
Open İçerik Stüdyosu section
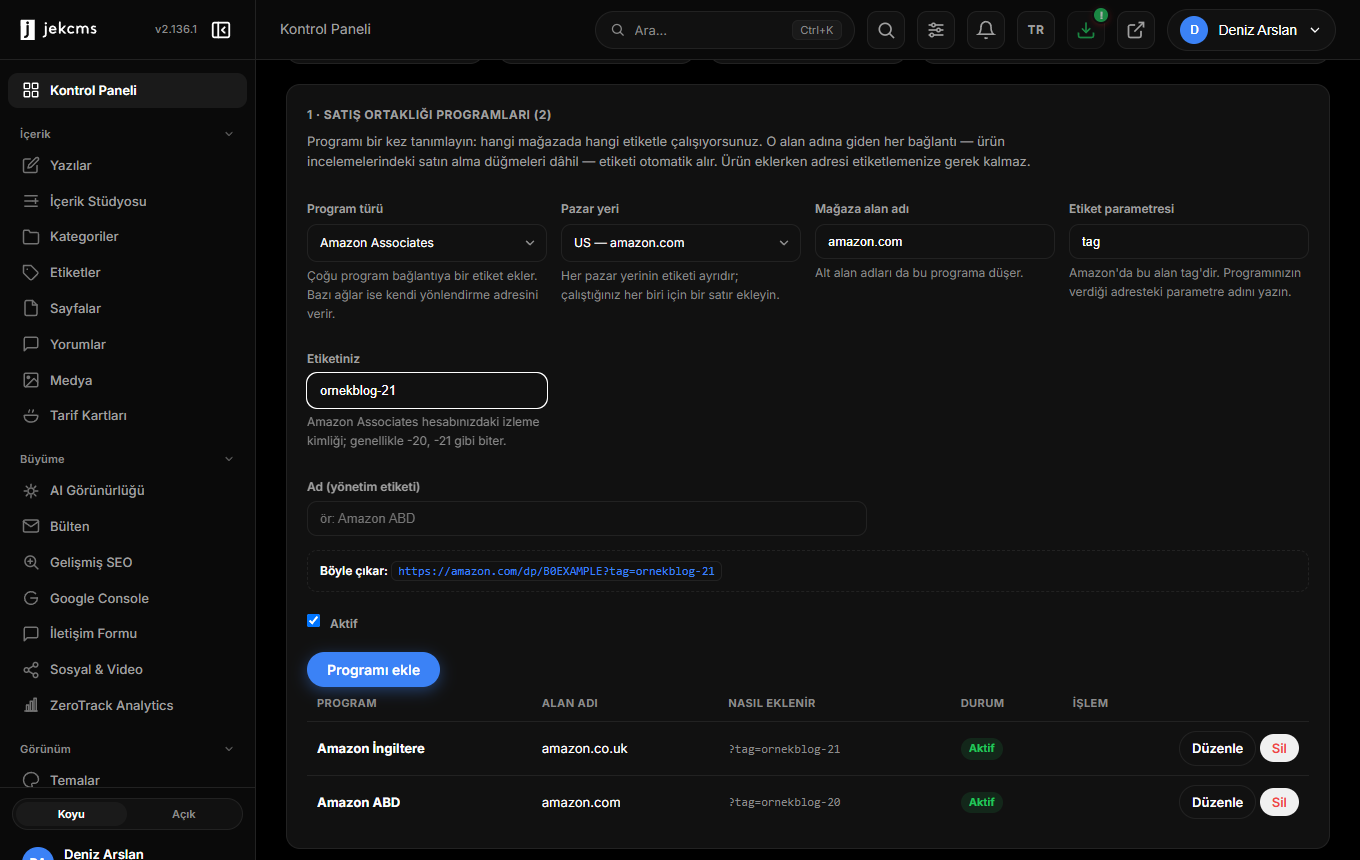(x=127, y=201)
